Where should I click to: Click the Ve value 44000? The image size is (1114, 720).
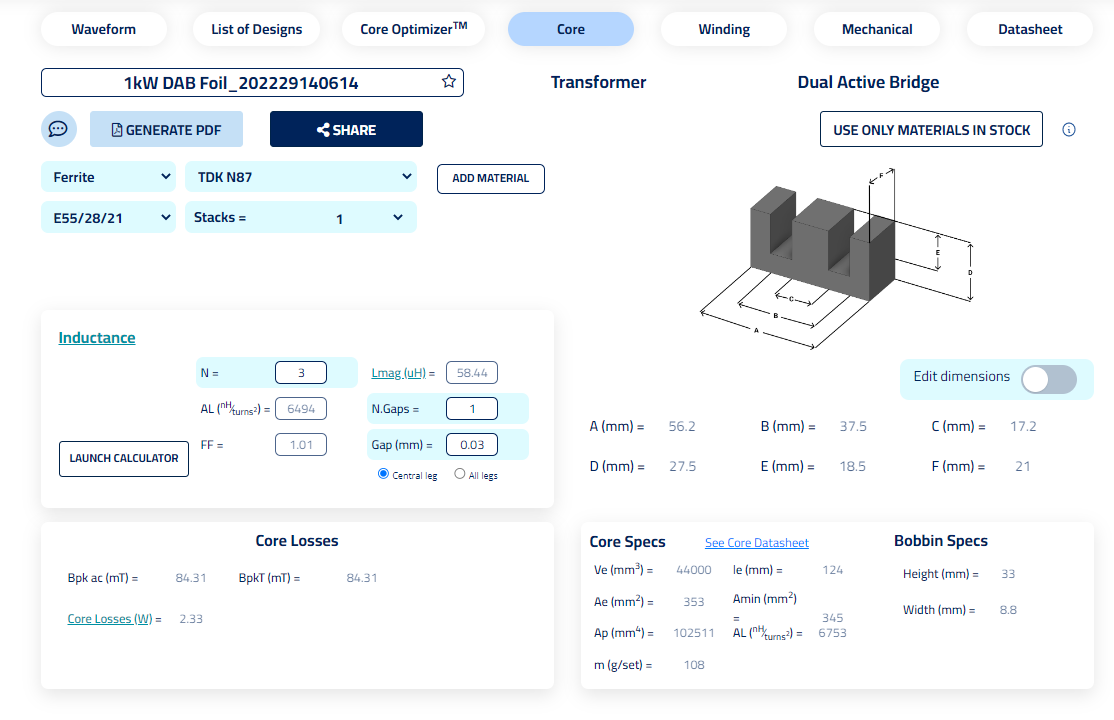pos(693,570)
